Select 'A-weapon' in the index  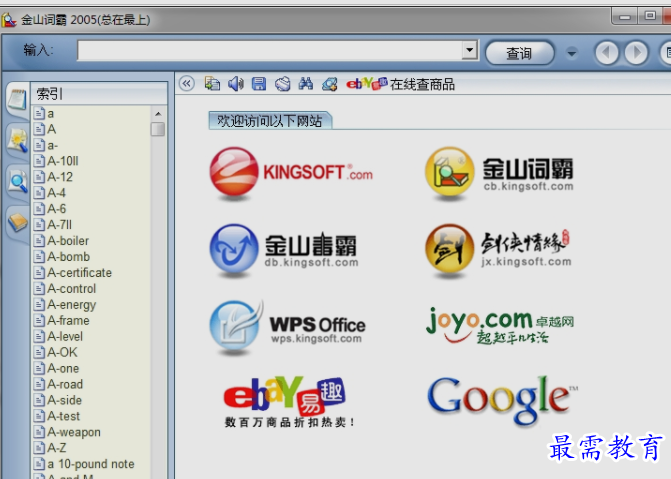[74, 432]
